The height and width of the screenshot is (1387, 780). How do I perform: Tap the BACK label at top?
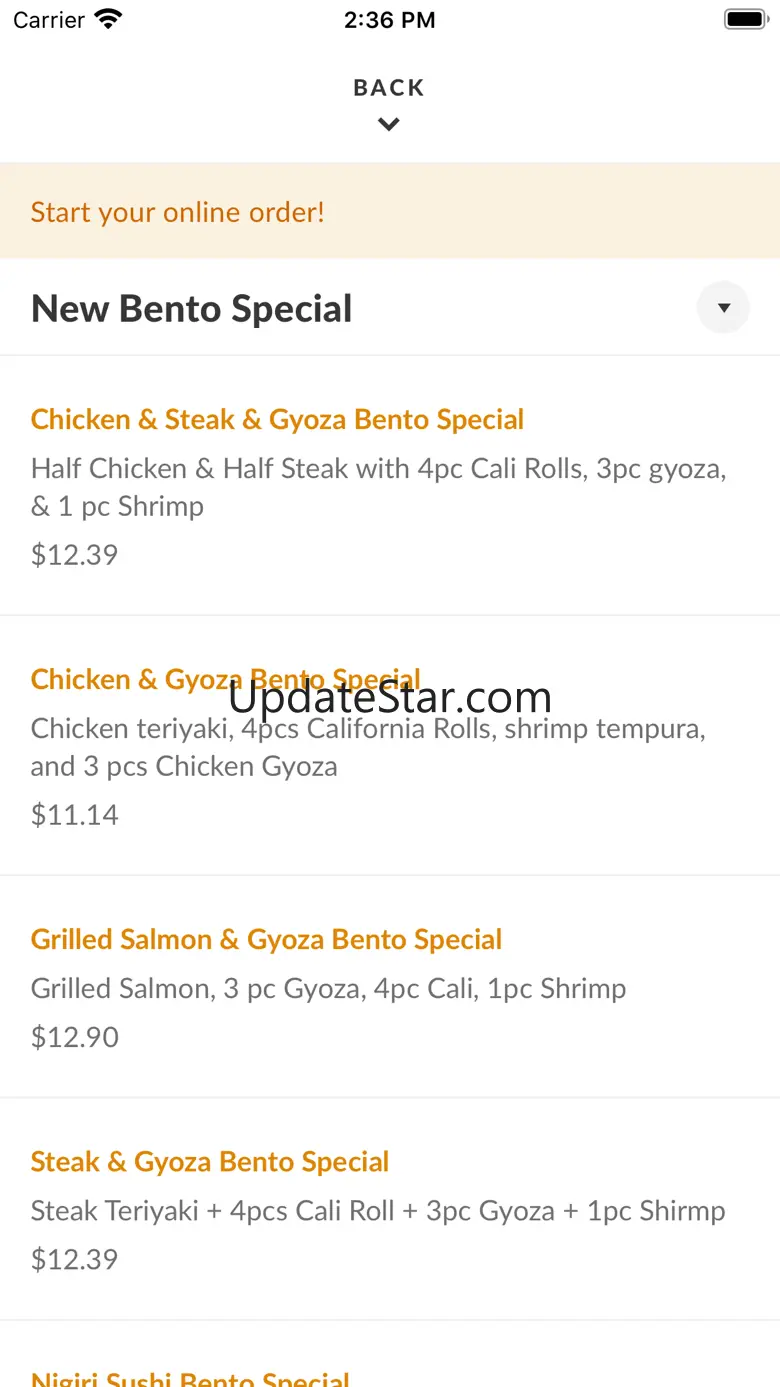pyautogui.click(x=389, y=88)
